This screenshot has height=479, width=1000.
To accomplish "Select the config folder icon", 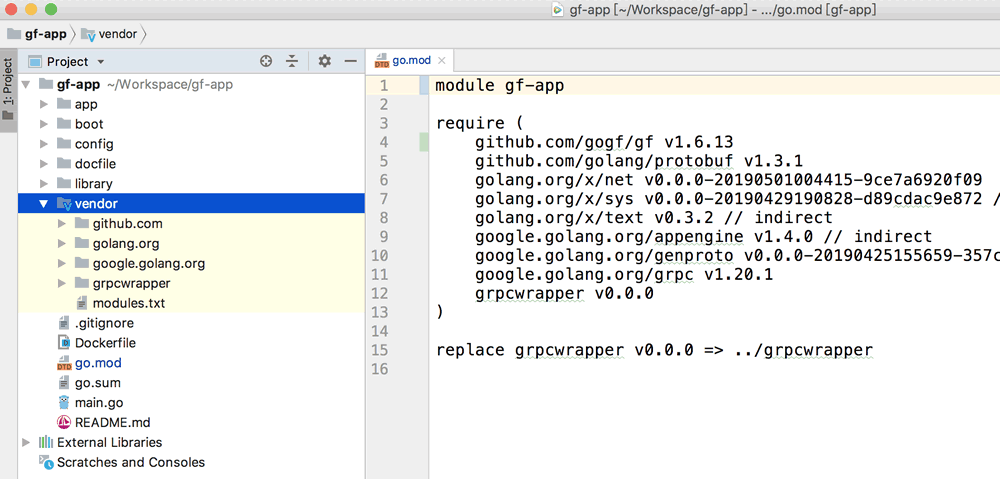I will (x=64, y=143).
